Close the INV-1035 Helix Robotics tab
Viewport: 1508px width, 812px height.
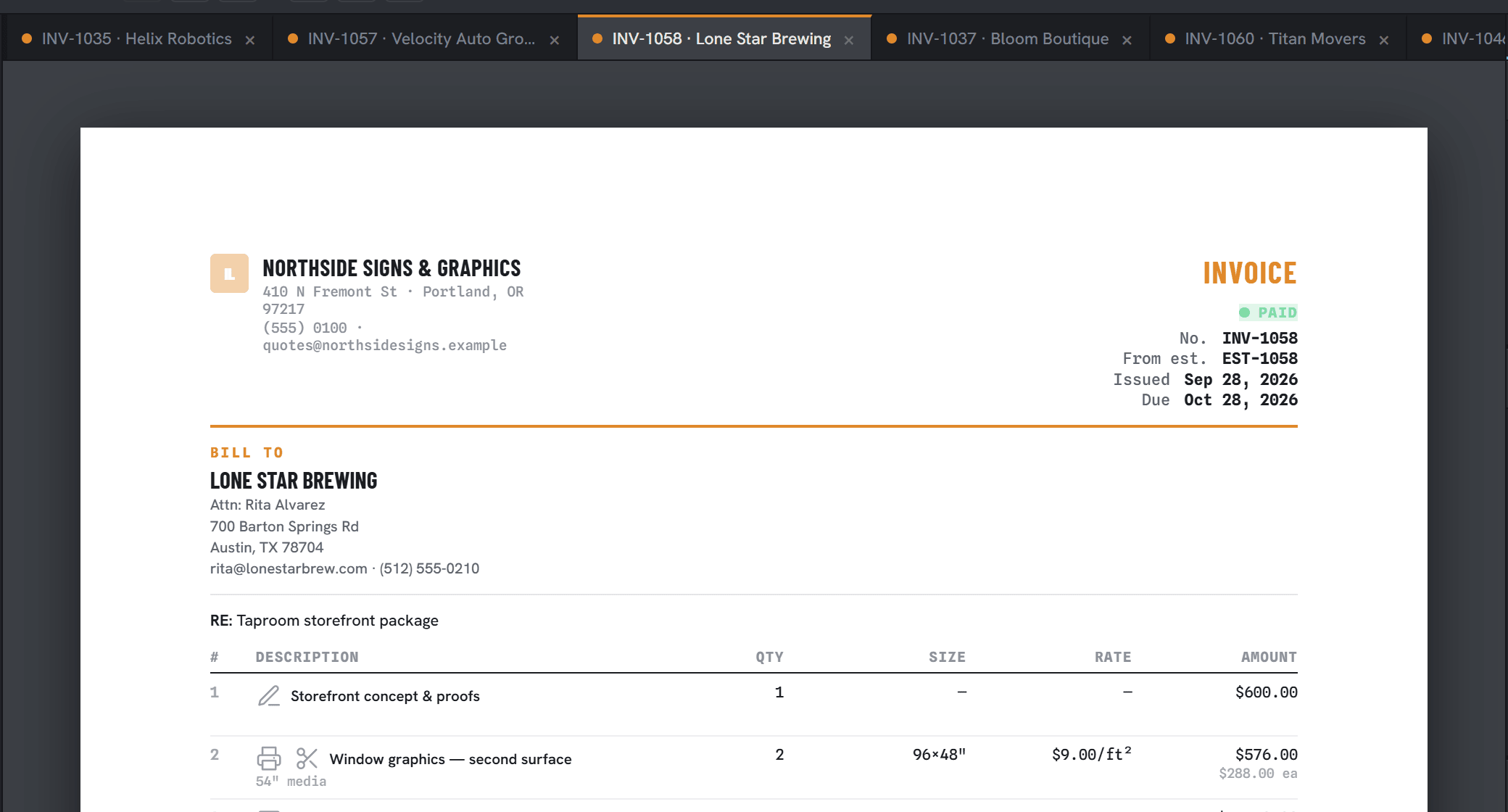point(250,40)
